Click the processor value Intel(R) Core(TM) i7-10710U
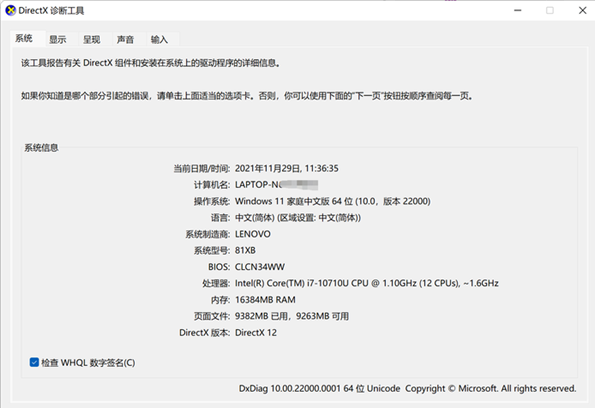The image size is (595, 408). point(367,283)
